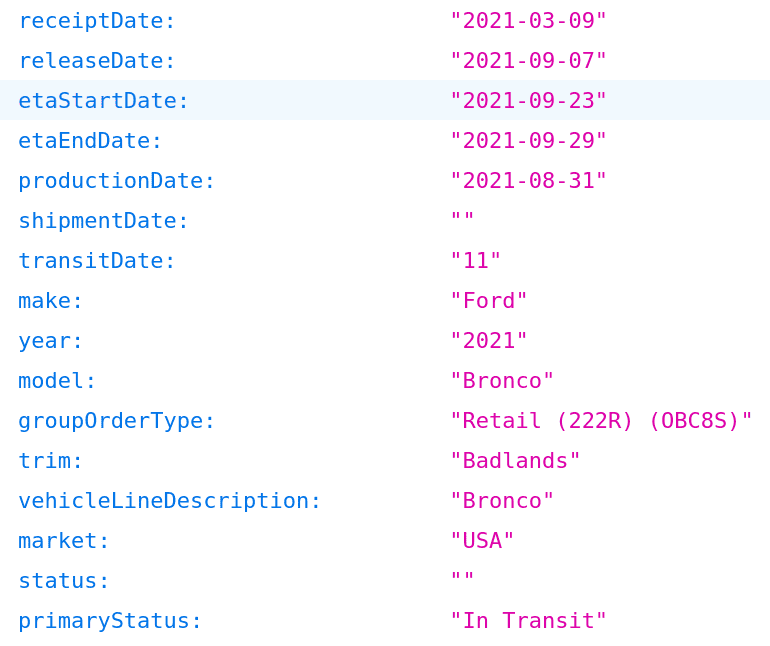The image size is (770, 646).
Task: Select the primaryStatus key
Action: tap(110, 621)
